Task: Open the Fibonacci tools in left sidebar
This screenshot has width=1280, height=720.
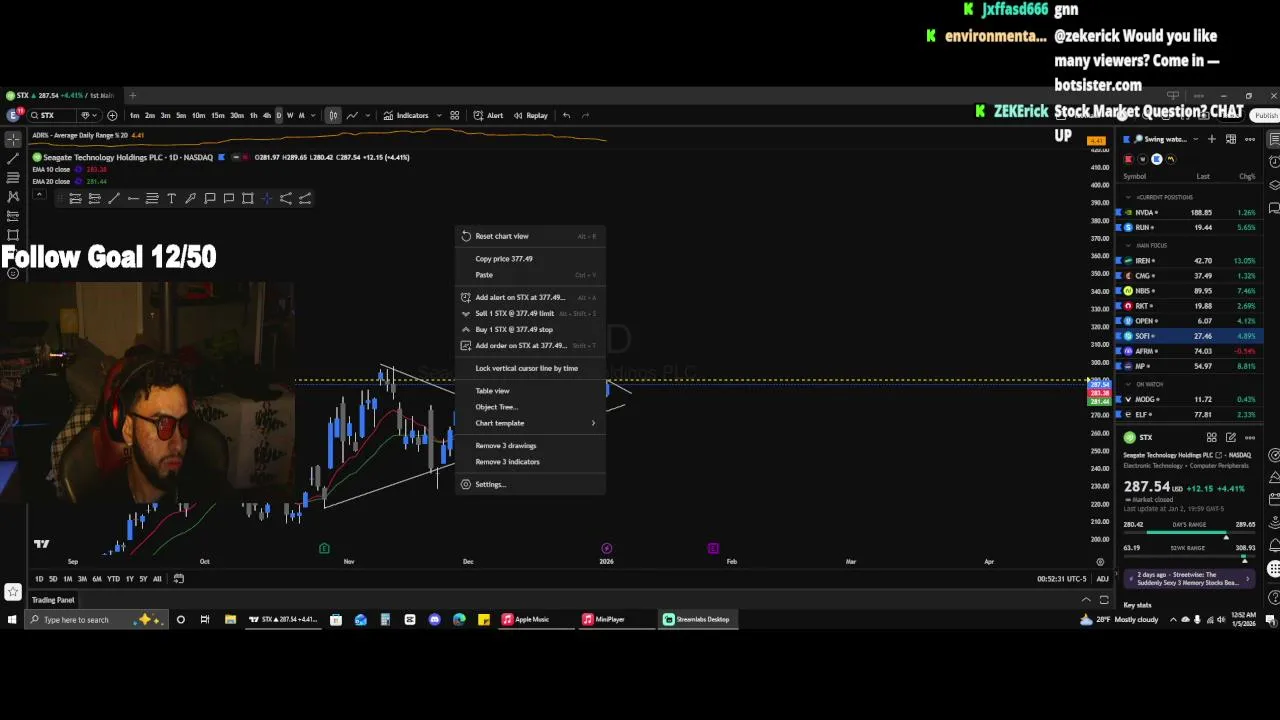Action: [x=13, y=178]
